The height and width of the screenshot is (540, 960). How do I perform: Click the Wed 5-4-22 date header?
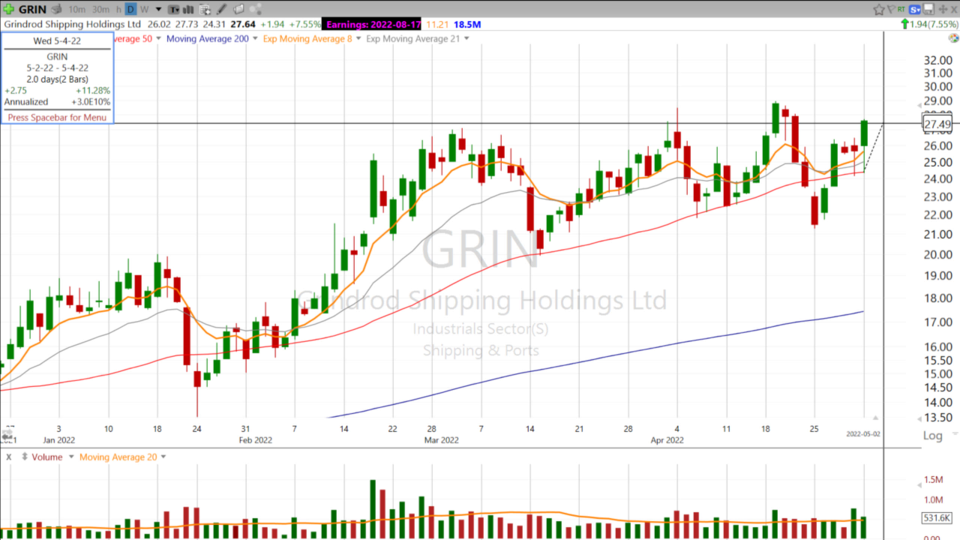point(57,41)
